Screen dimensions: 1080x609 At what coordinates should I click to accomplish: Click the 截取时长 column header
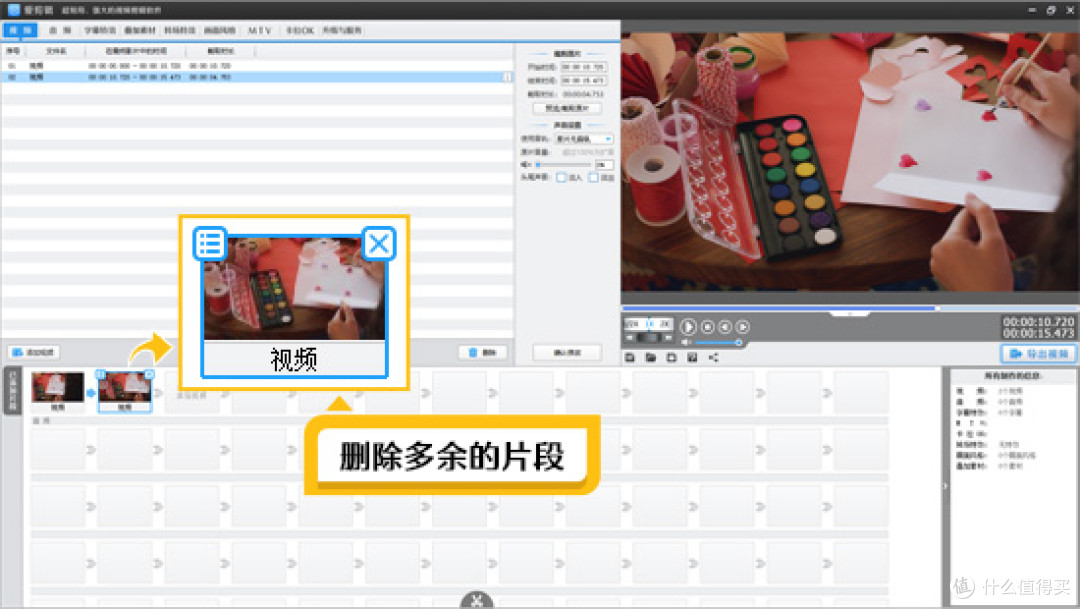click(220, 52)
